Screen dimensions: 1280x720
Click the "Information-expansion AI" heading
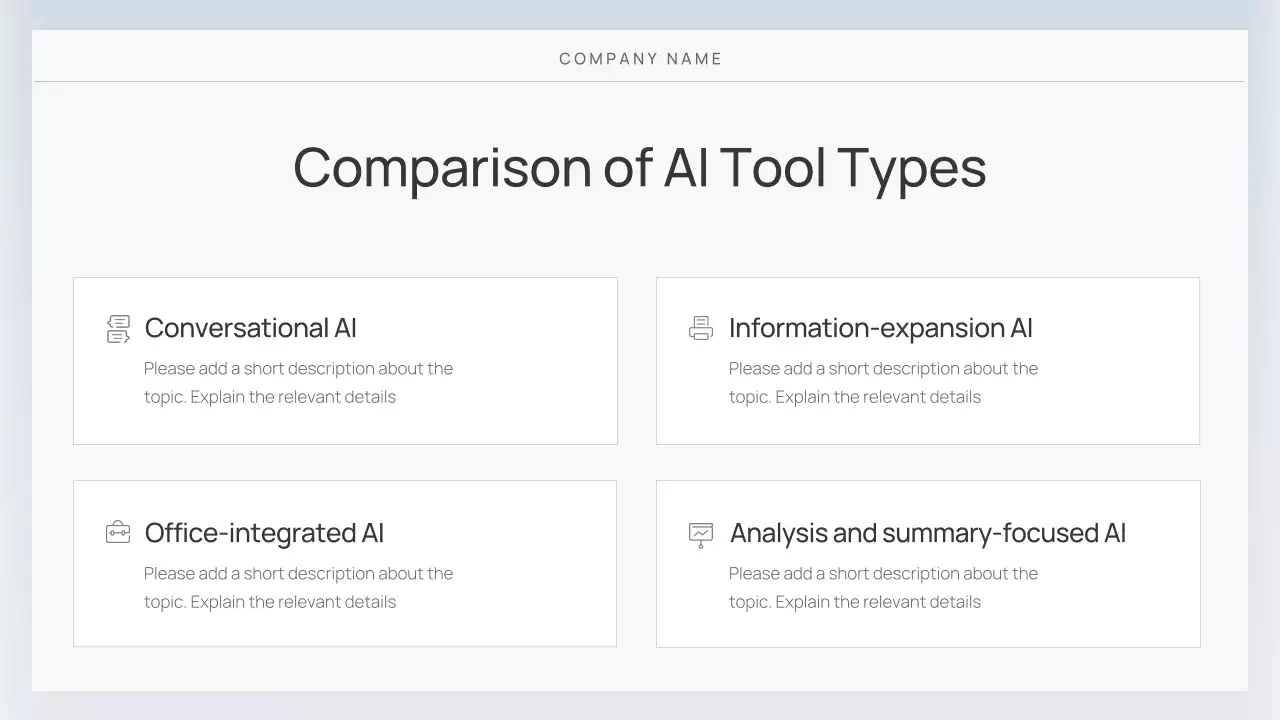click(x=880, y=328)
